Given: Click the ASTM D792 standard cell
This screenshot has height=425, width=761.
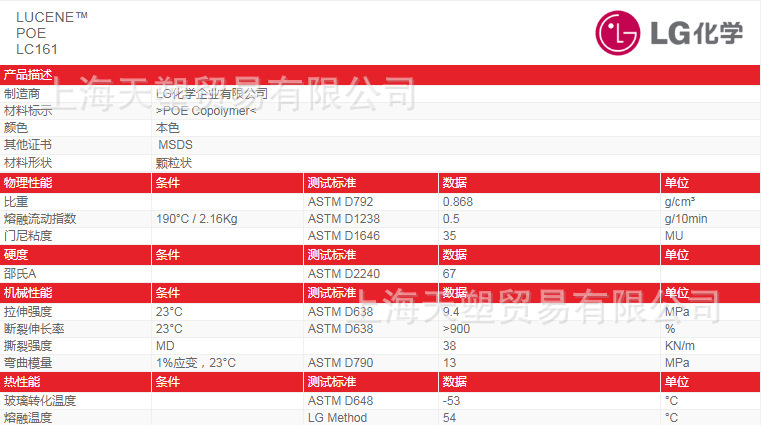Looking at the screenshot, I should [340, 201].
